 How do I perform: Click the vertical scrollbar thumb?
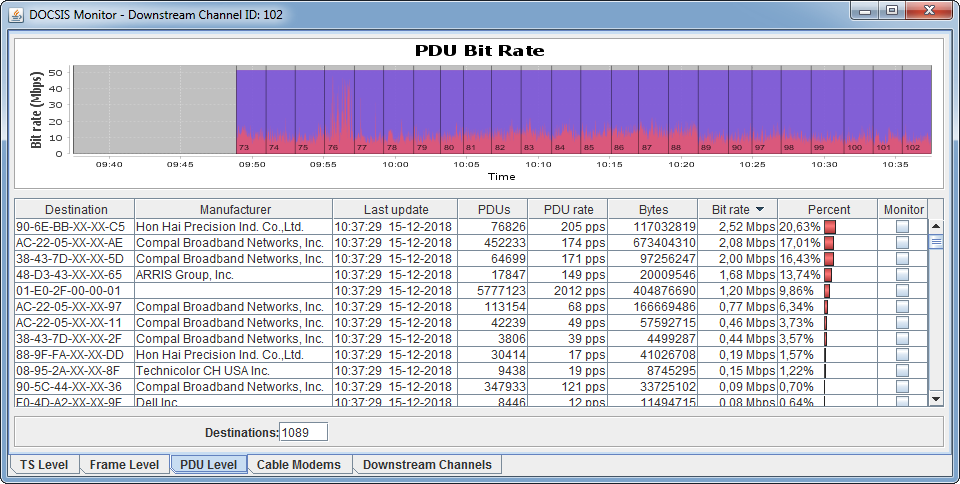tap(936, 242)
